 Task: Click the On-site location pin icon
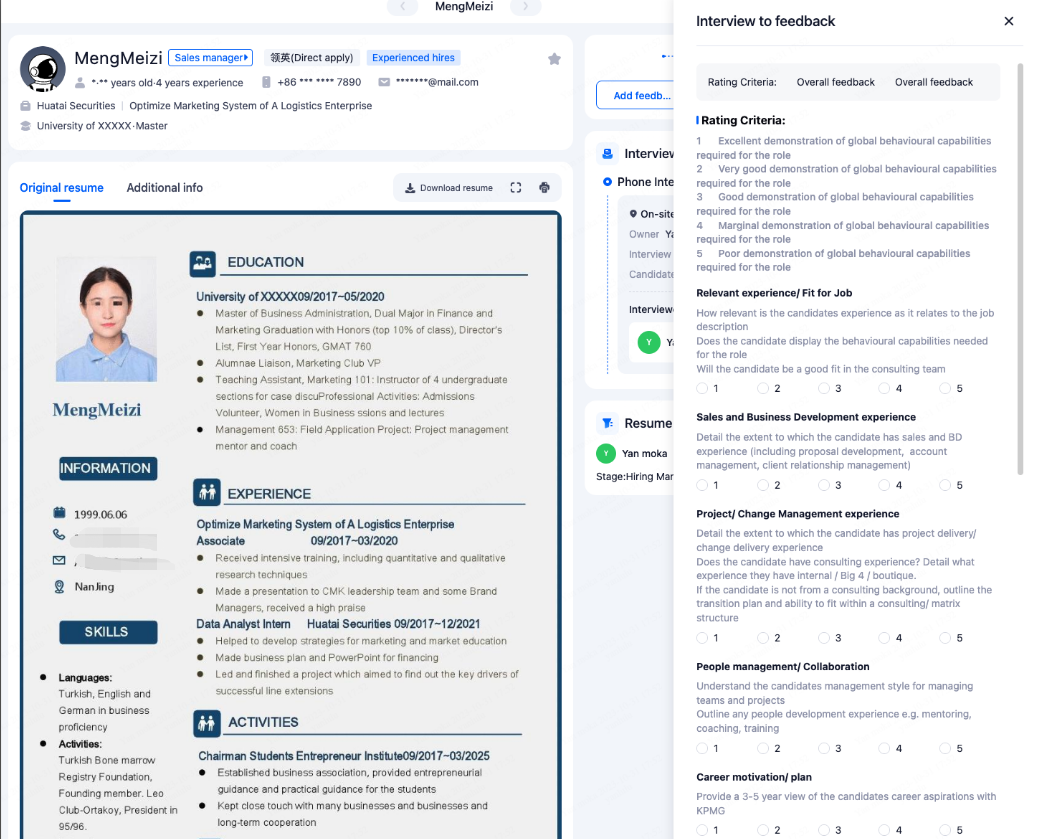point(633,214)
